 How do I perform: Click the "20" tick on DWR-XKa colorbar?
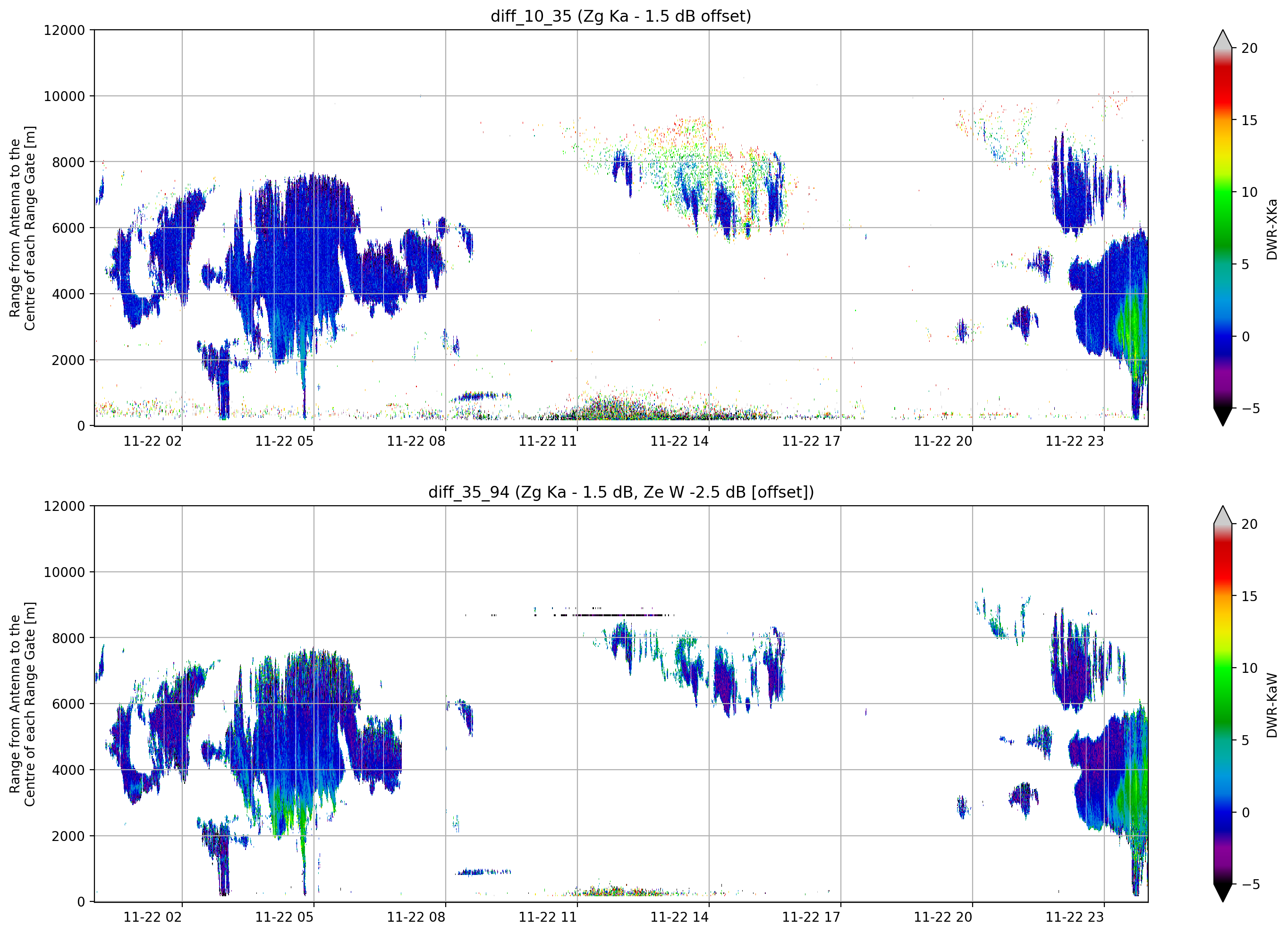tap(1249, 48)
